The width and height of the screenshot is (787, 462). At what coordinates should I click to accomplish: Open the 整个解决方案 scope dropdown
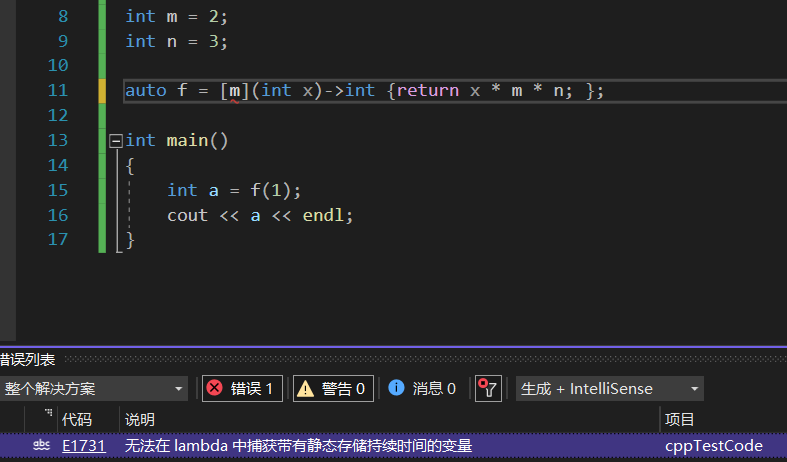point(95,389)
